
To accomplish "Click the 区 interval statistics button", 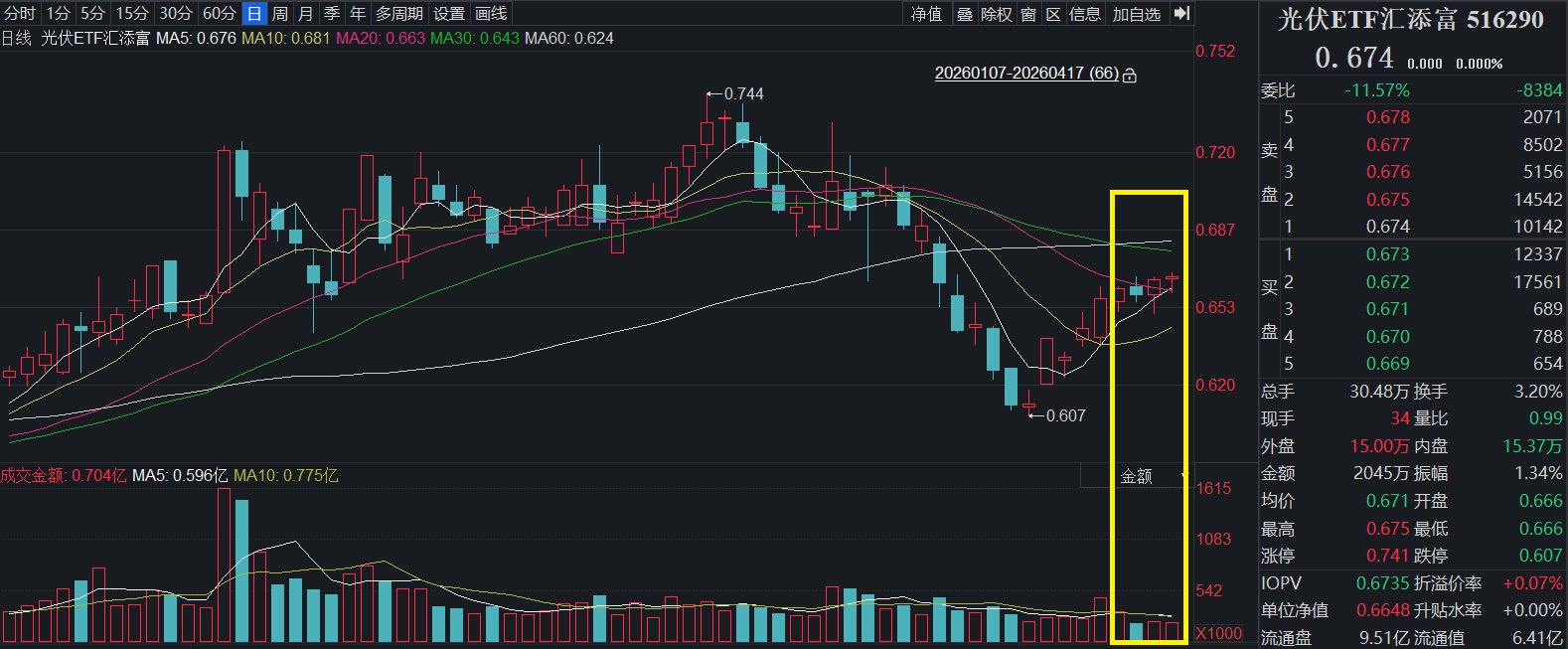I will [1053, 14].
